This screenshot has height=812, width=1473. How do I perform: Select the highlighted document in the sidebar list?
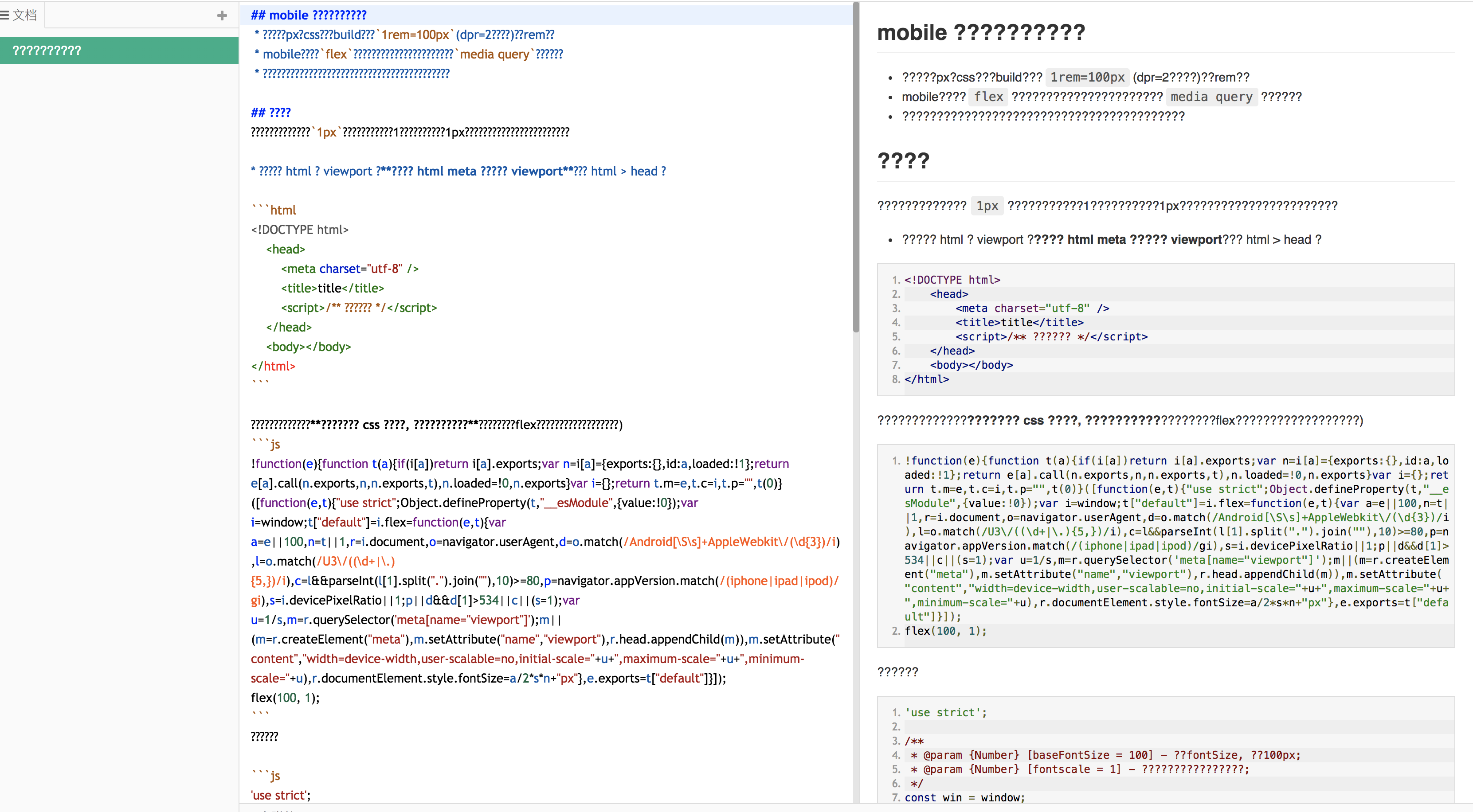pyautogui.click(x=114, y=50)
